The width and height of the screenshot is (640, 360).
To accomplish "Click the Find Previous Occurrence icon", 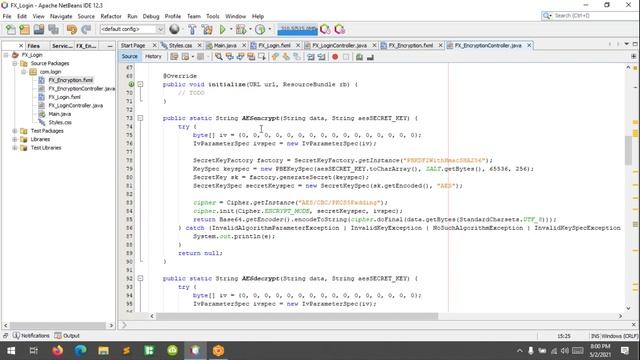I will (229, 57).
